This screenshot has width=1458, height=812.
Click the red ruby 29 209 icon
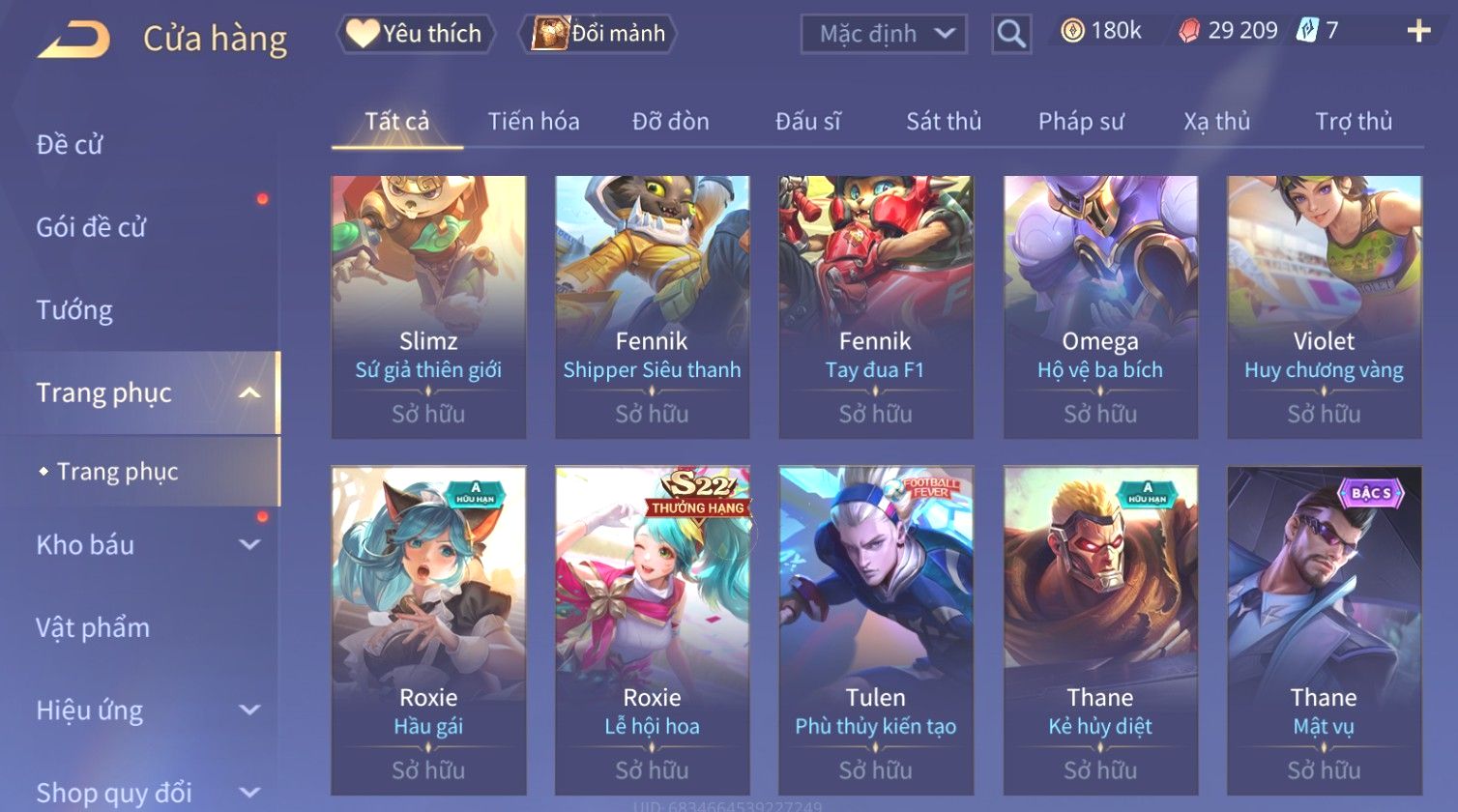click(1188, 31)
